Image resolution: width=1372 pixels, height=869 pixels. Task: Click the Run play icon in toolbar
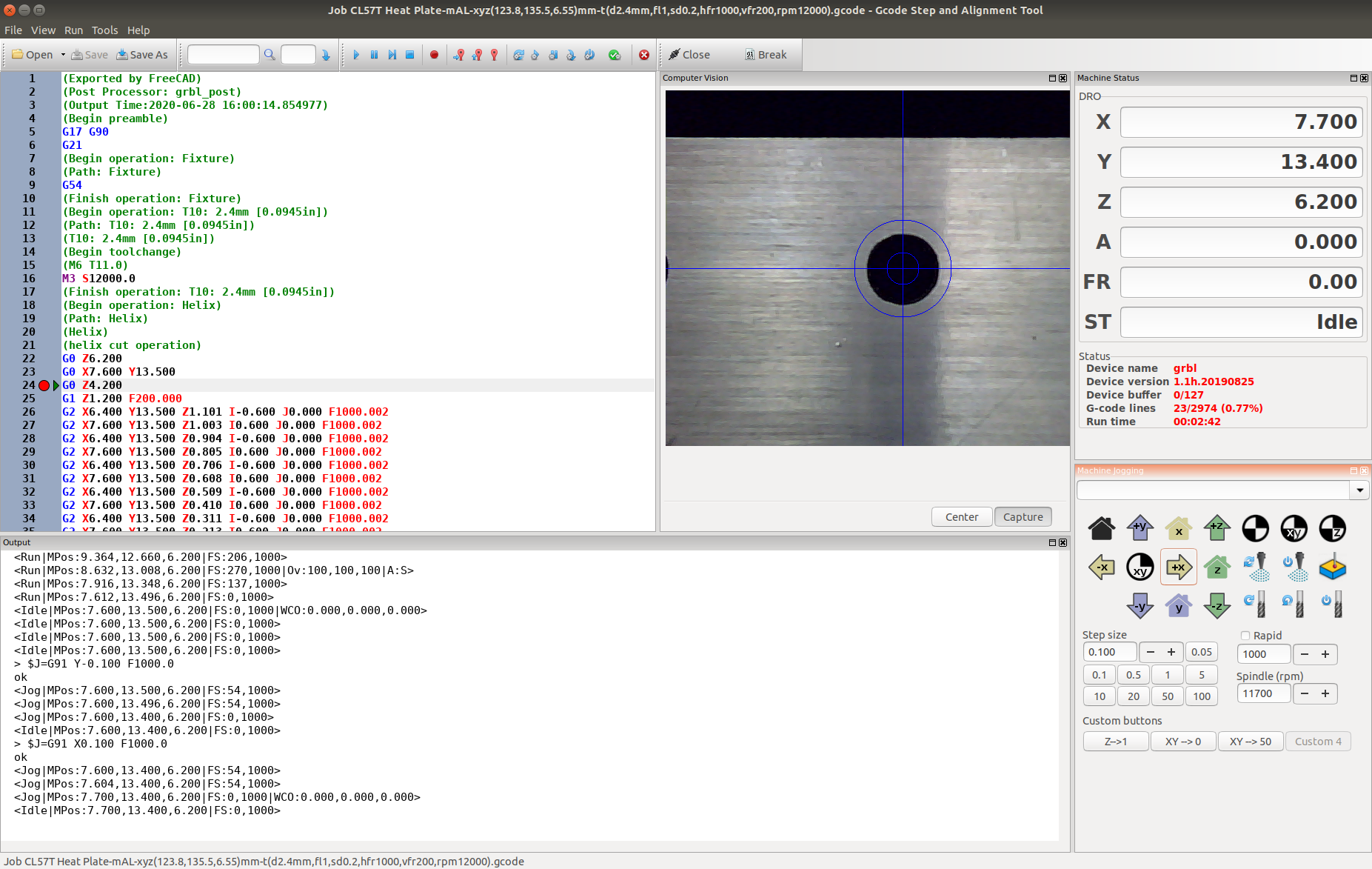coord(356,55)
